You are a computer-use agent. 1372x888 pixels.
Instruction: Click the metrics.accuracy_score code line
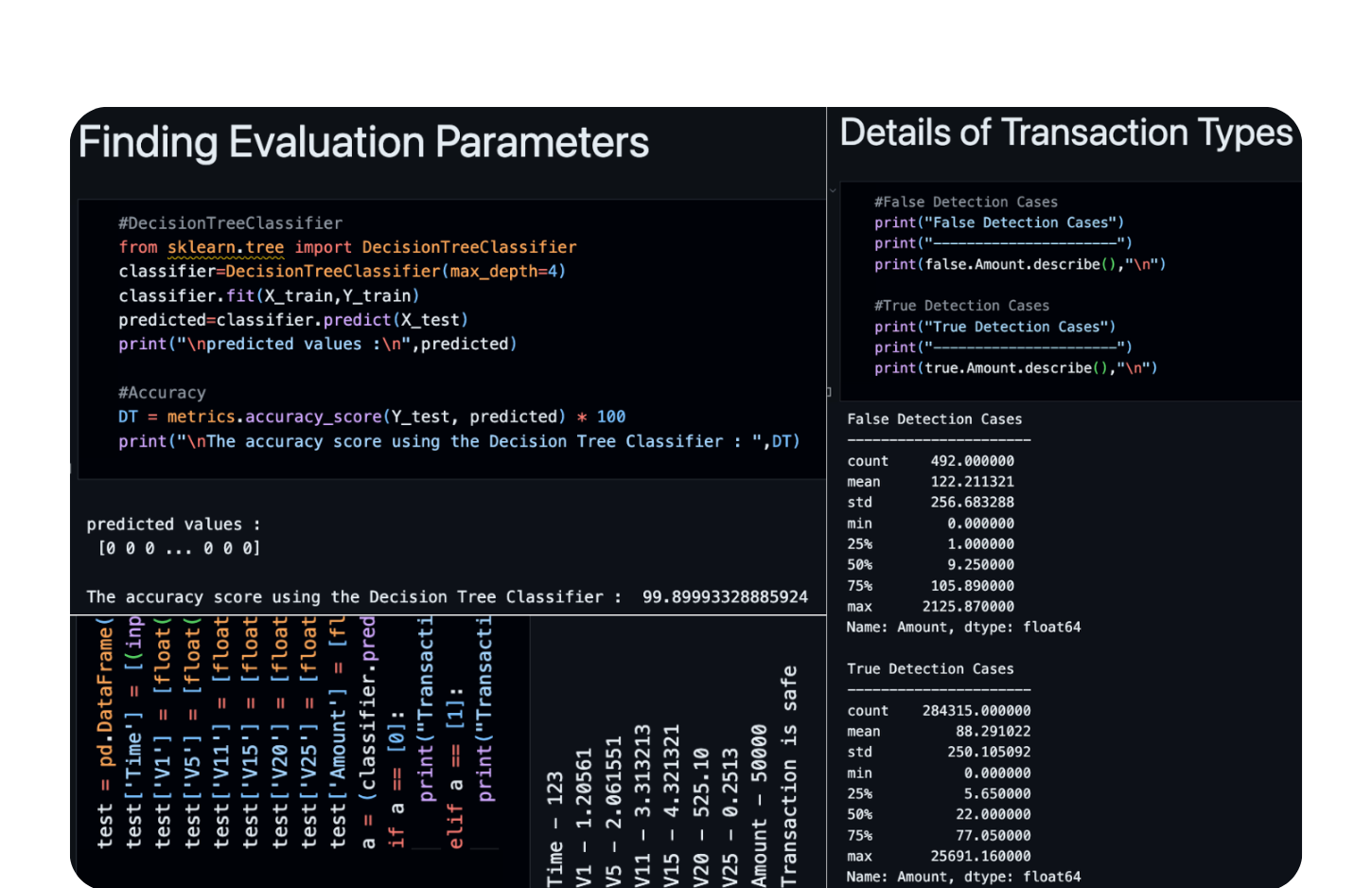click(x=371, y=417)
